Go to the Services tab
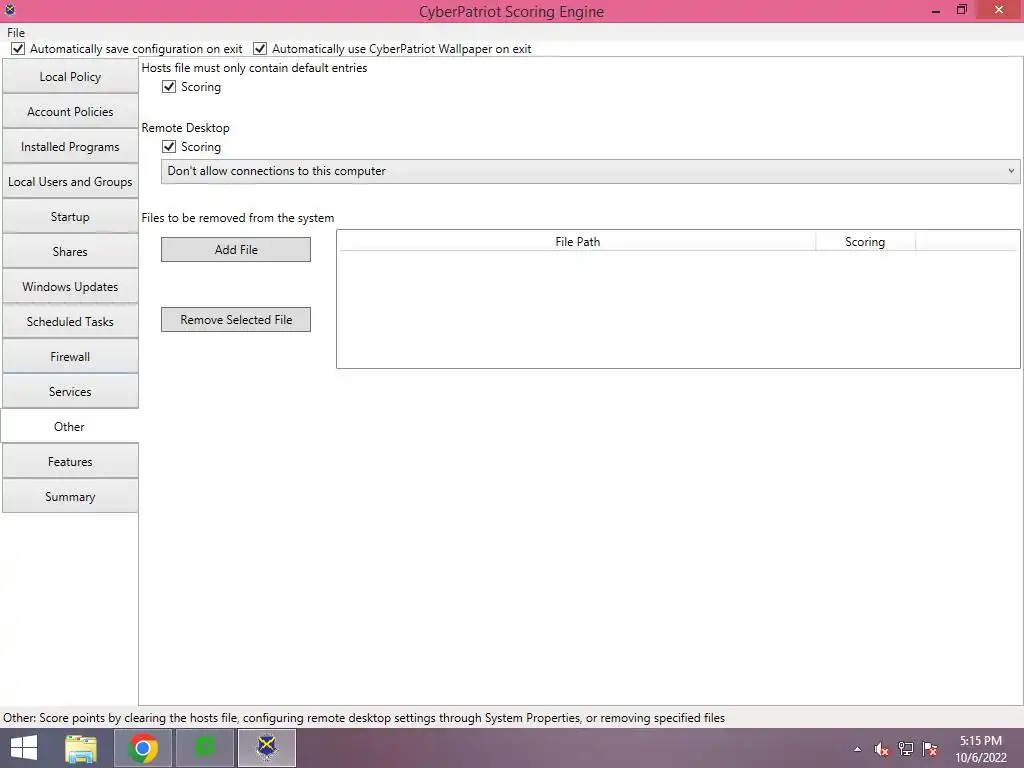This screenshot has width=1024, height=768. 70,392
